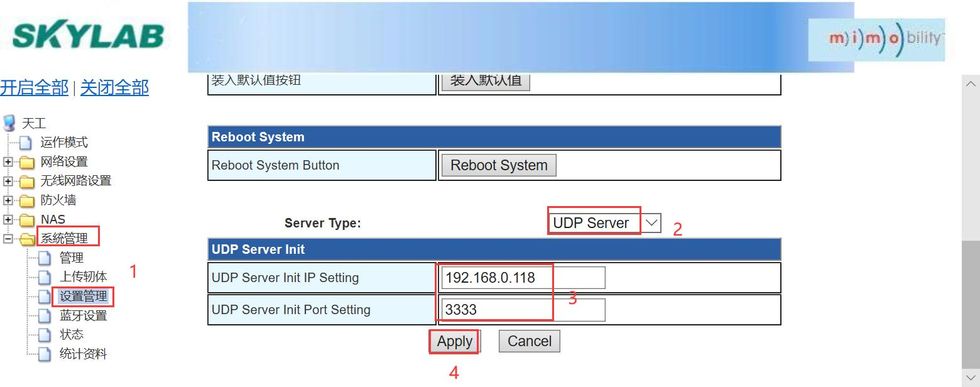This screenshot has width=980, height=387.
Task: Expand the NAS tree node
Action: pyautogui.click(x=8, y=219)
